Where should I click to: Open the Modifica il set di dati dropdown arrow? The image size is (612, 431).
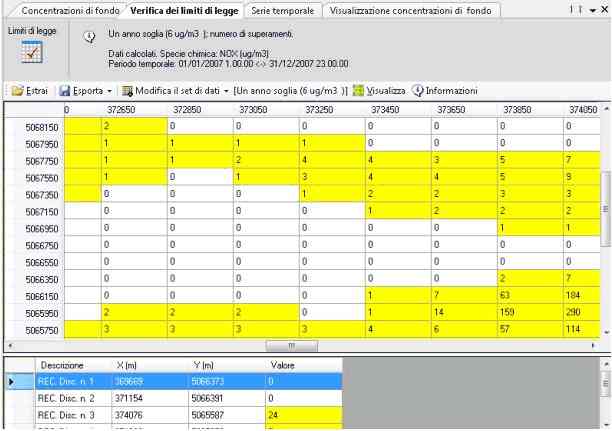coord(226,91)
